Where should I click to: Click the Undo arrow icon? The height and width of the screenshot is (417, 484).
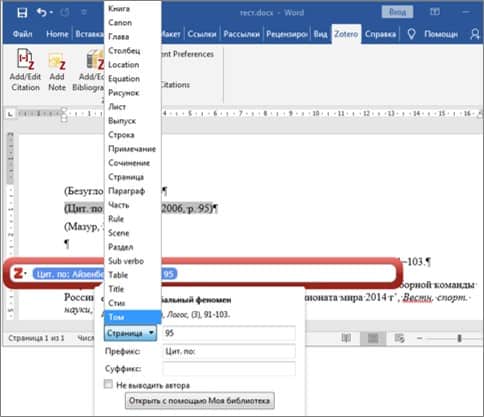coord(41,12)
